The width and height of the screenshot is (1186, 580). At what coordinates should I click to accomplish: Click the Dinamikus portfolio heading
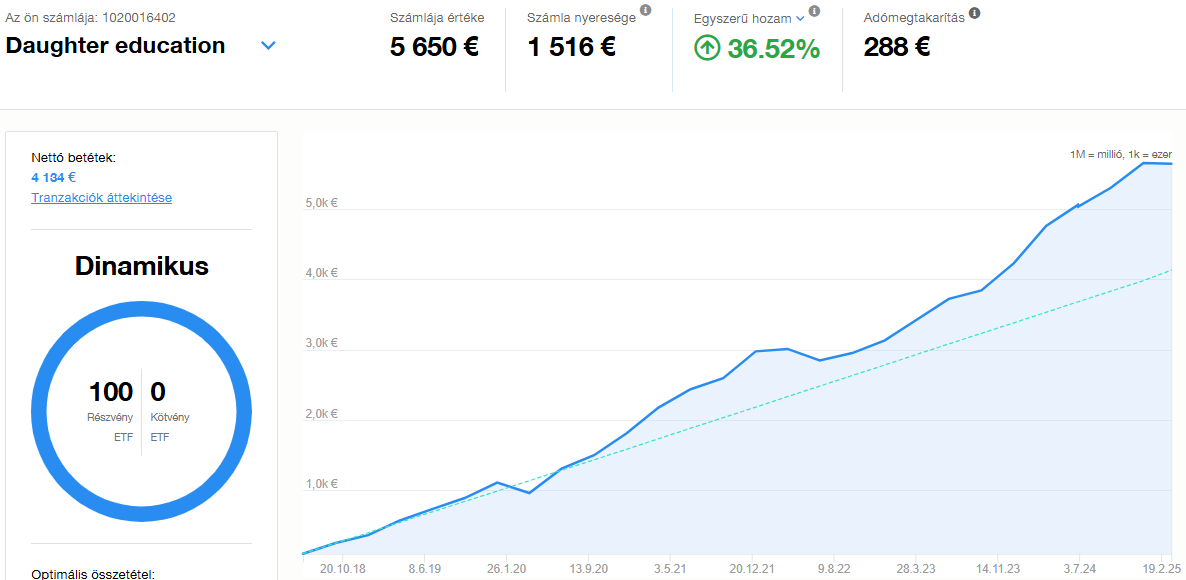pyautogui.click(x=141, y=265)
